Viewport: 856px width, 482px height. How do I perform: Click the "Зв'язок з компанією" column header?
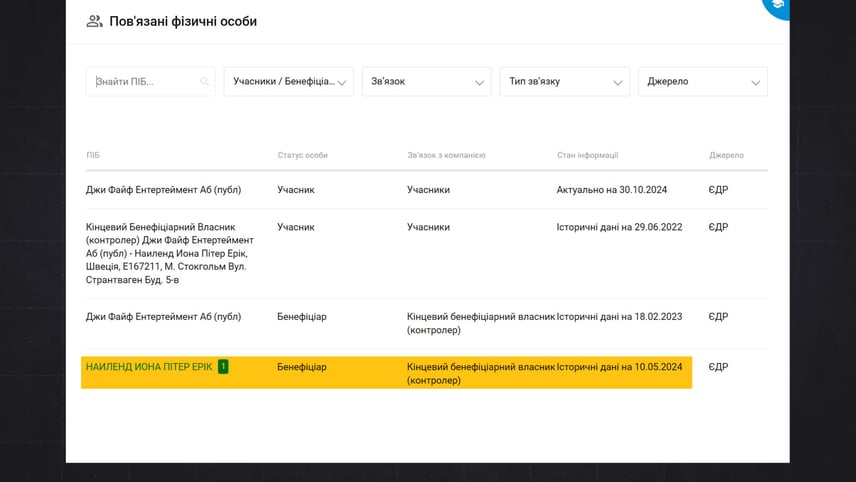pos(446,155)
